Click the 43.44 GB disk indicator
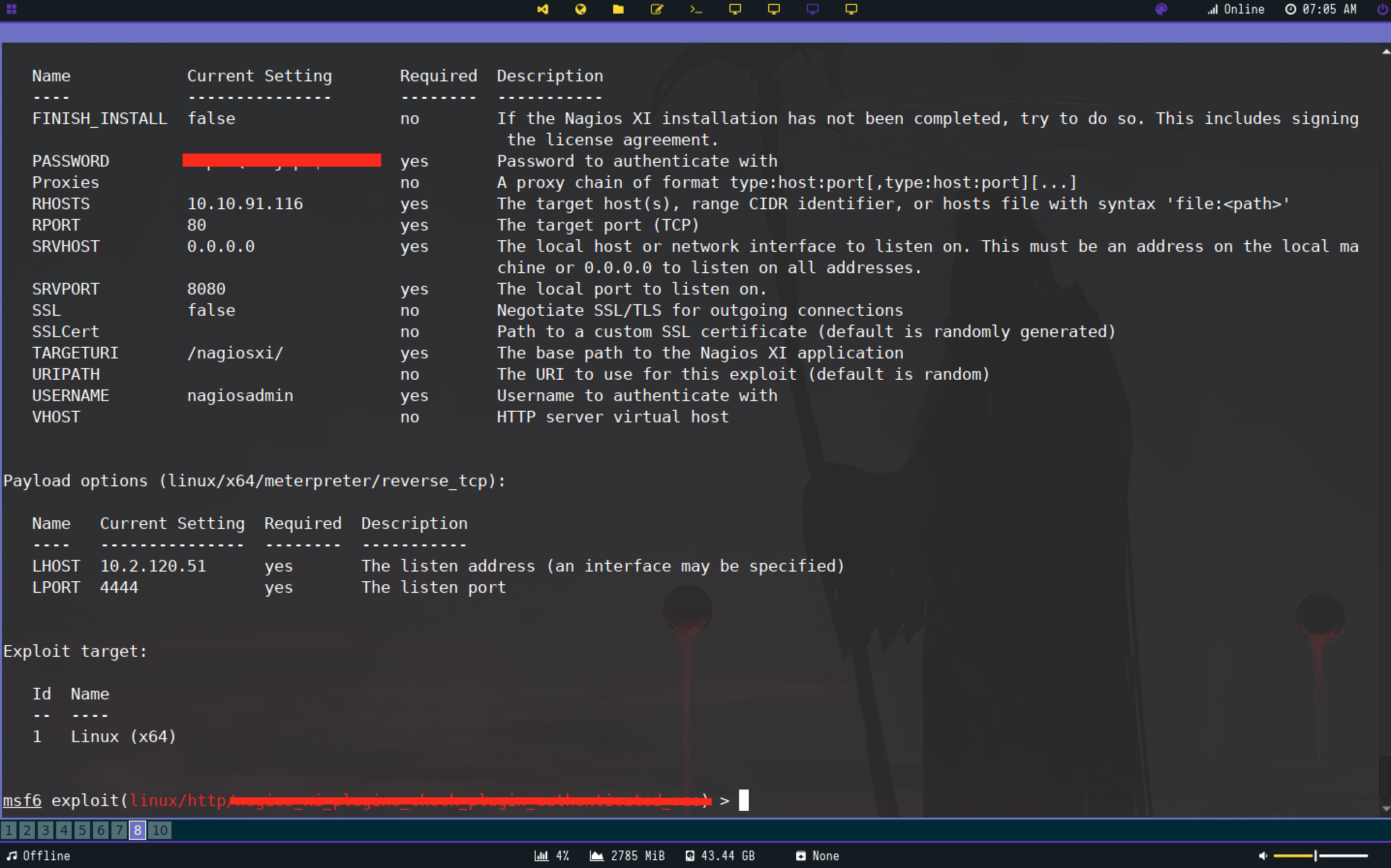The image size is (1391, 868). (x=720, y=855)
